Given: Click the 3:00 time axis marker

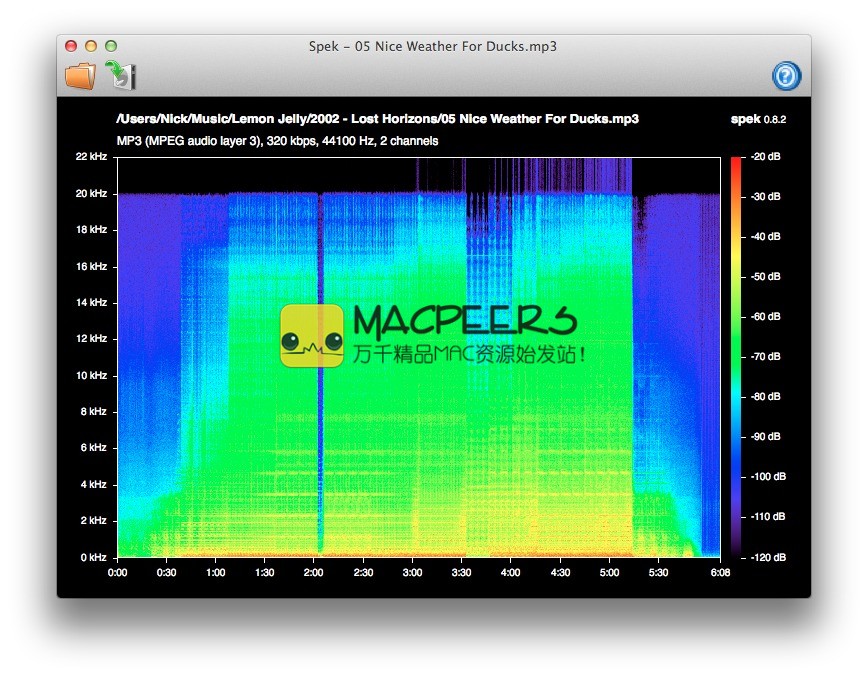Looking at the screenshot, I should coord(412,573).
